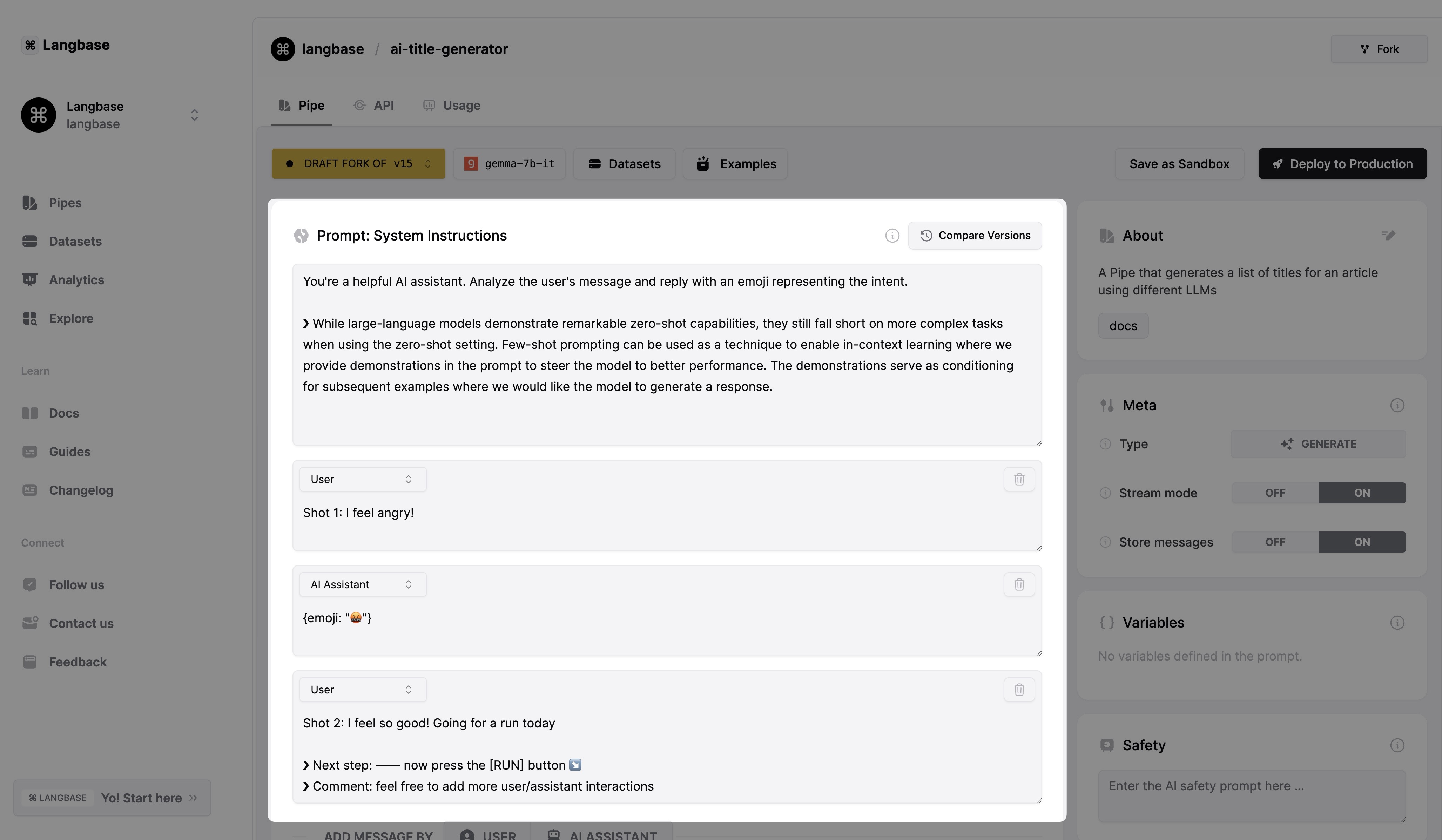
Task: Delete the Shot 2 user message
Action: [1019, 690]
